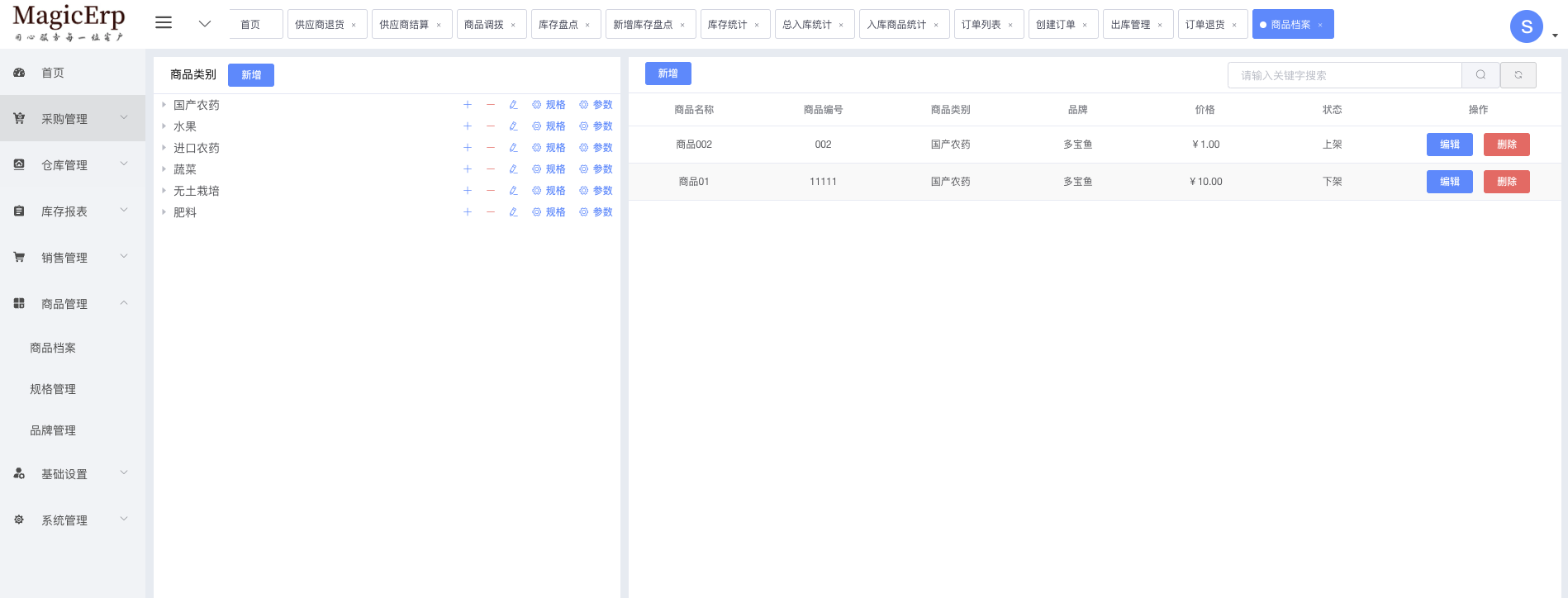This screenshot has height=598, width=1568.
Task: Go to 首页 in the sidebar
Action: pyautogui.click(x=73, y=73)
